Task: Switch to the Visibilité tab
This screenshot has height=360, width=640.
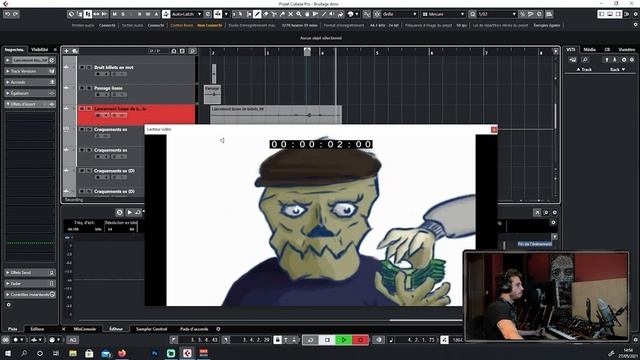Action: pyautogui.click(x=40, y=49)
